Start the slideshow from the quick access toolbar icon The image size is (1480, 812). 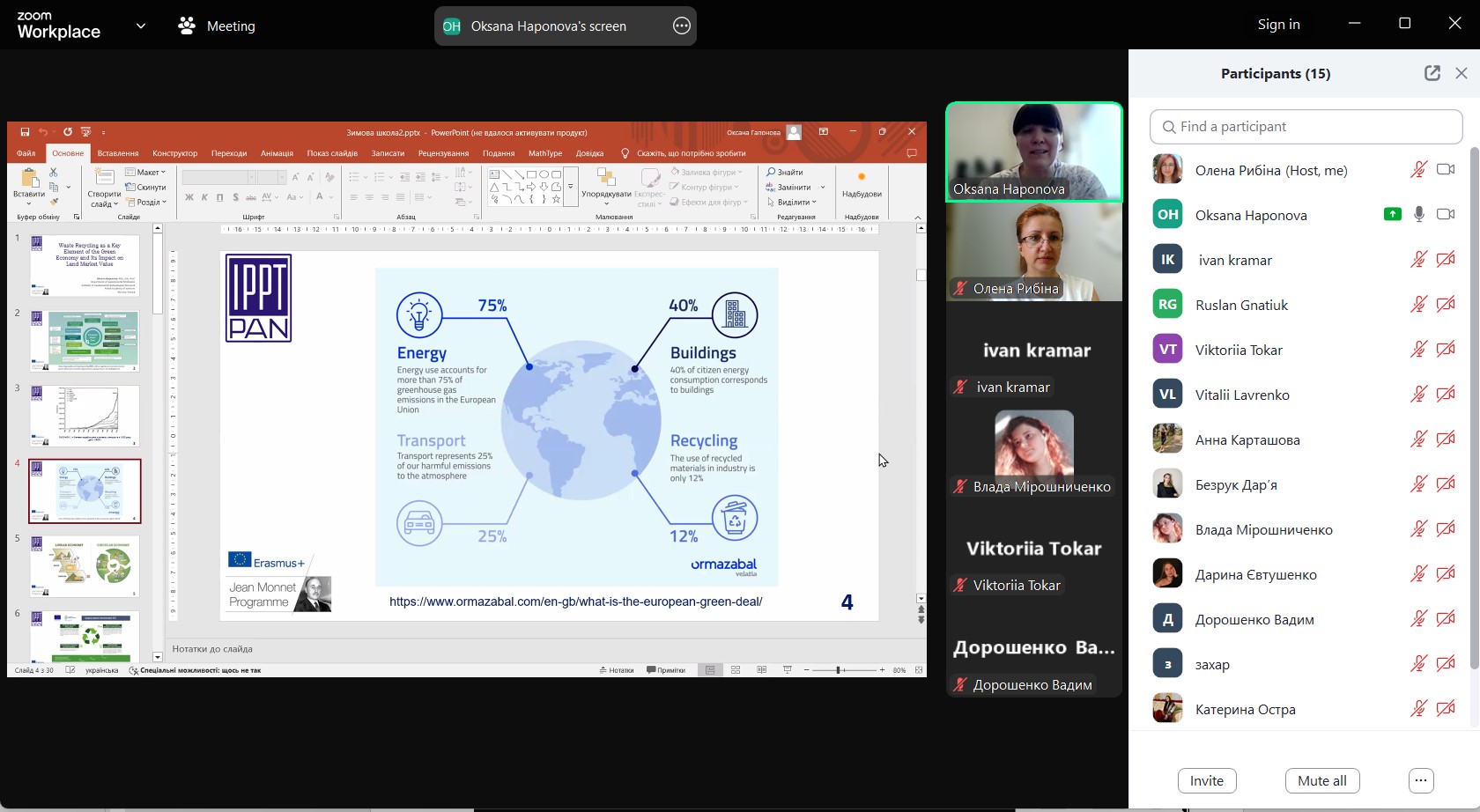85,132
